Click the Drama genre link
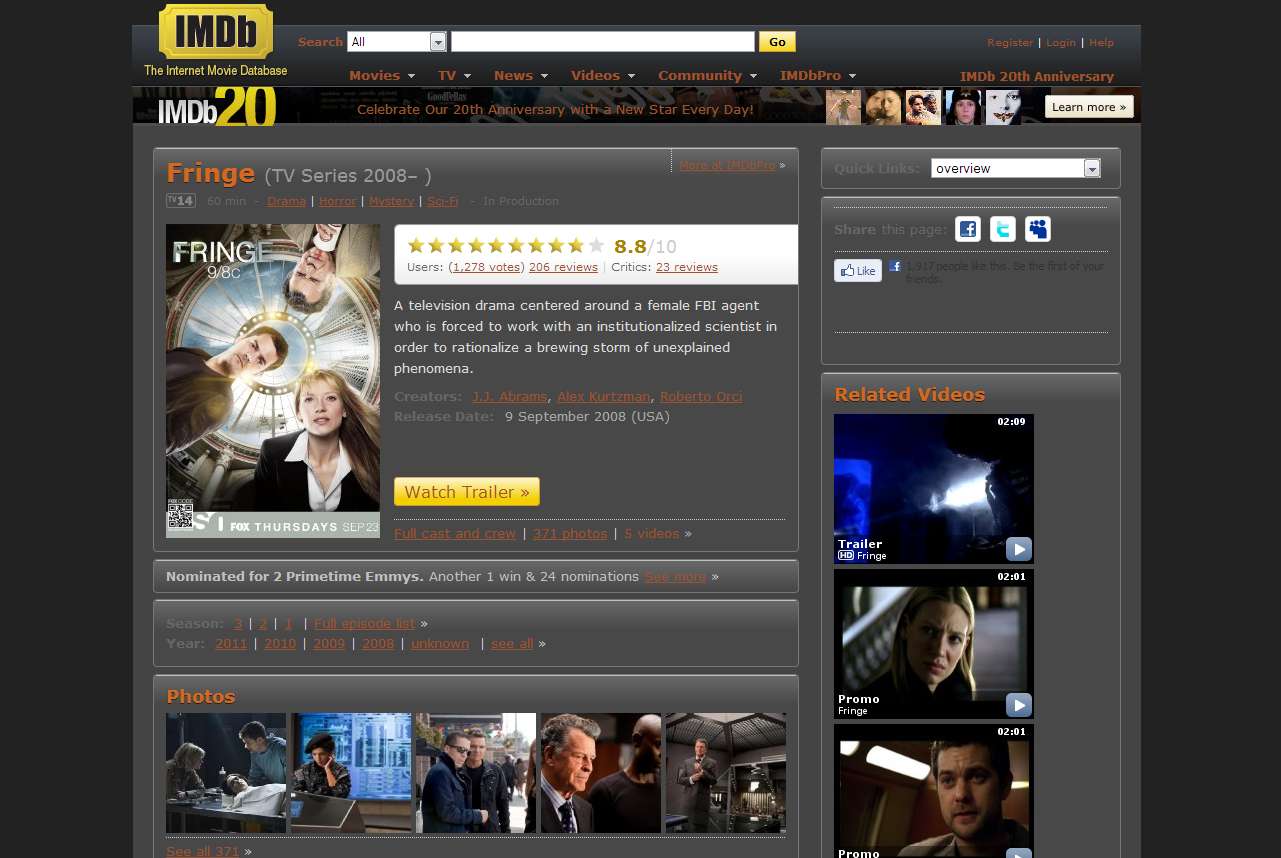 click(x=286, y=201)
